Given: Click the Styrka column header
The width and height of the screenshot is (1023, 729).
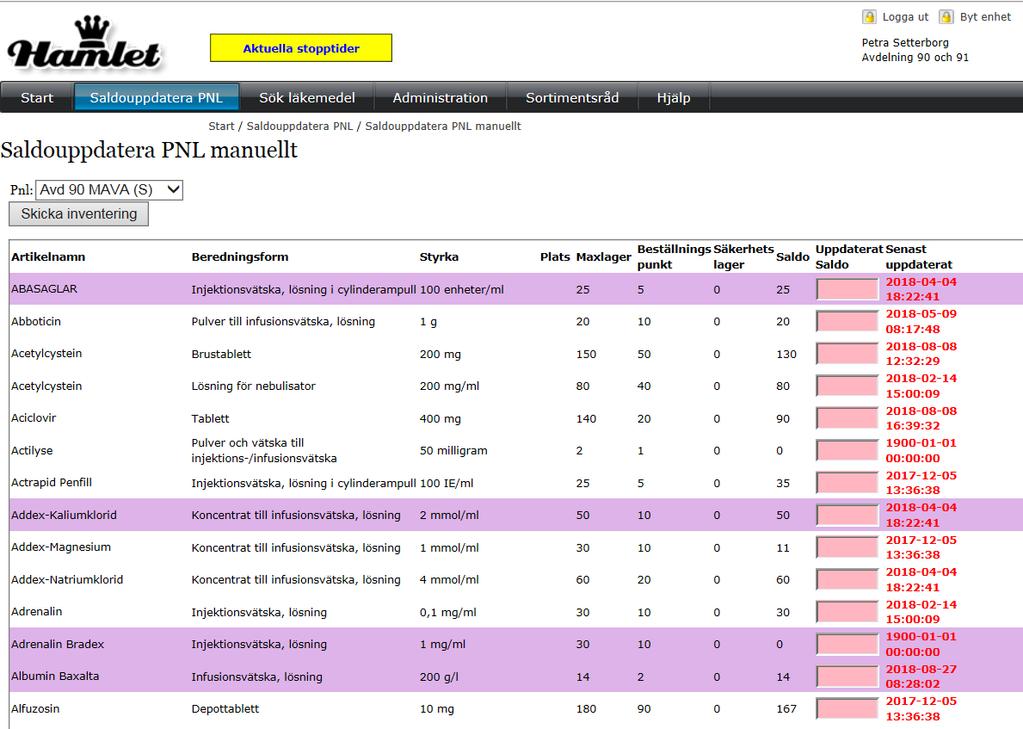Looking at the screenshot, I should pos(439,257).
